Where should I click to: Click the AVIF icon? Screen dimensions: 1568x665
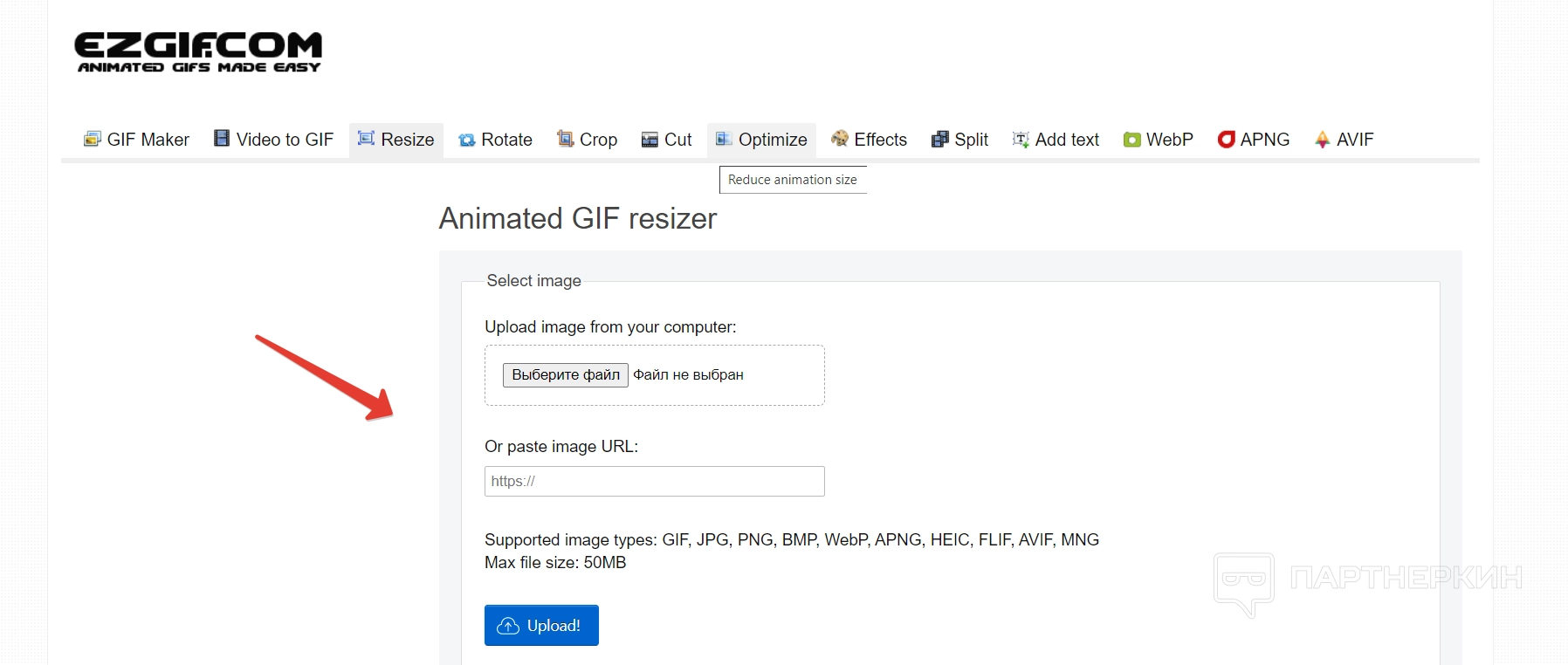1323,140
